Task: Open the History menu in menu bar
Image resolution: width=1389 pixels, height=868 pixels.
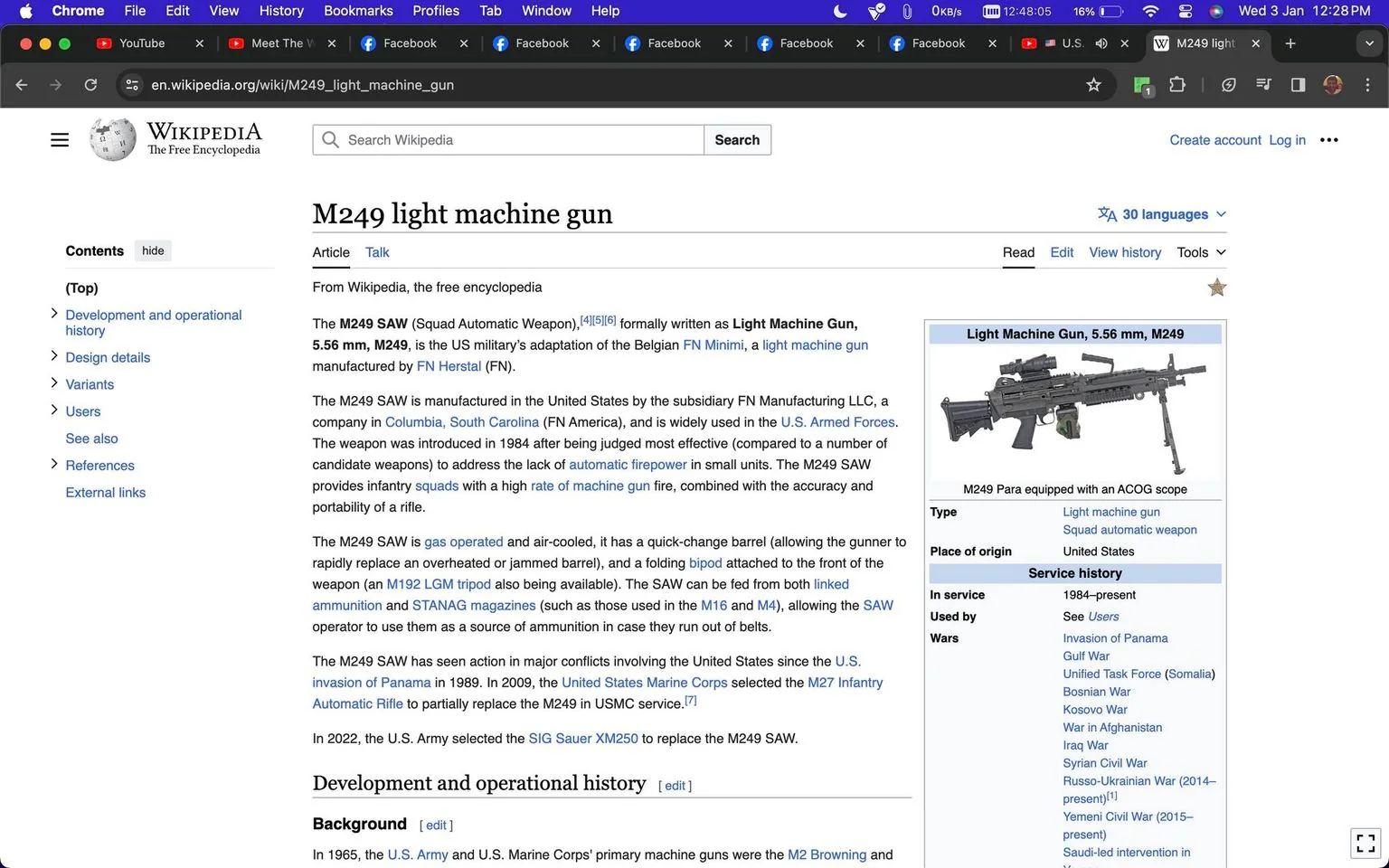Action: click(x=281, y=11)
